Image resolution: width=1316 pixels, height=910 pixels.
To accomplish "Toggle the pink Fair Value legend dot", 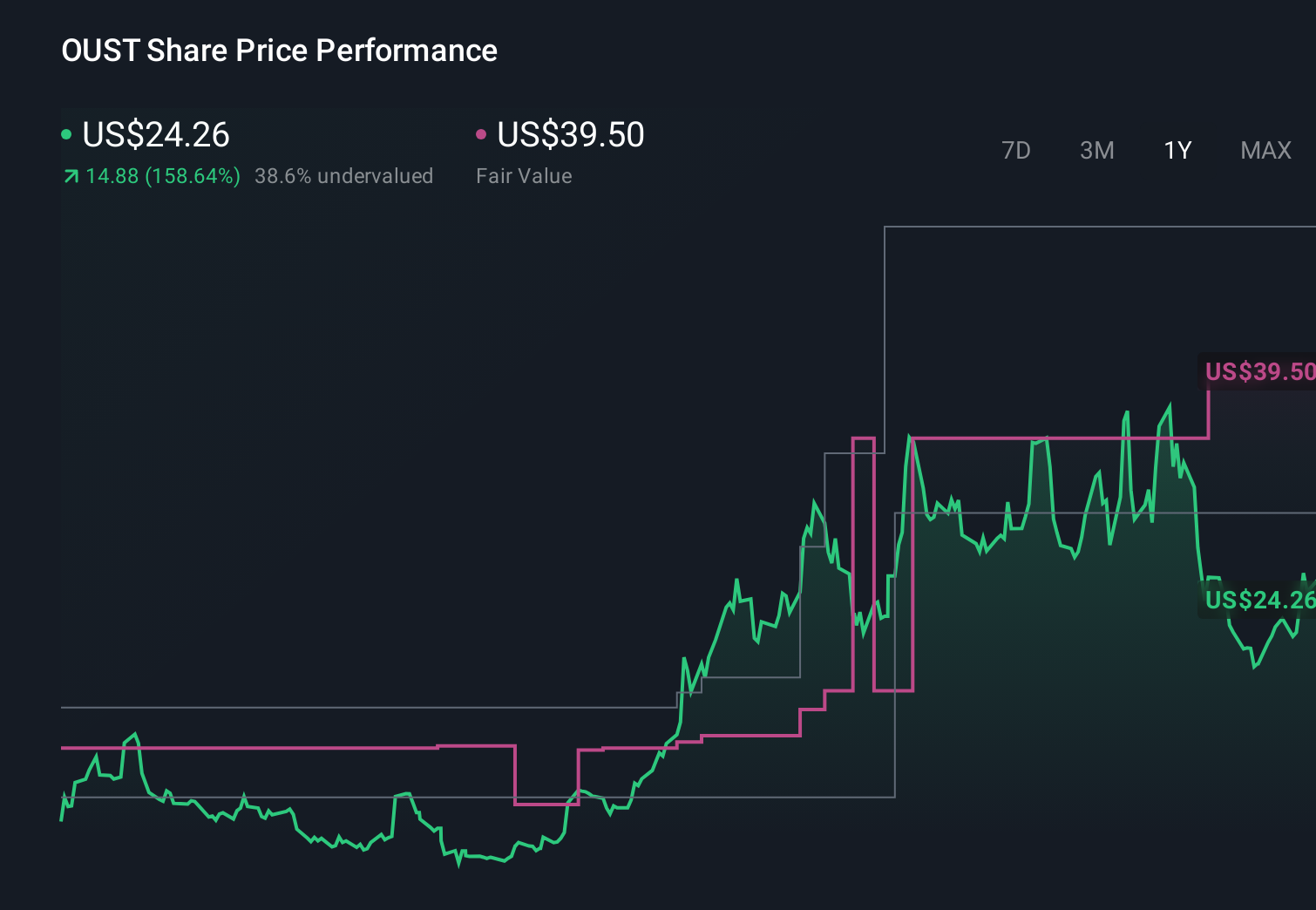I will [x=481, y=132].
